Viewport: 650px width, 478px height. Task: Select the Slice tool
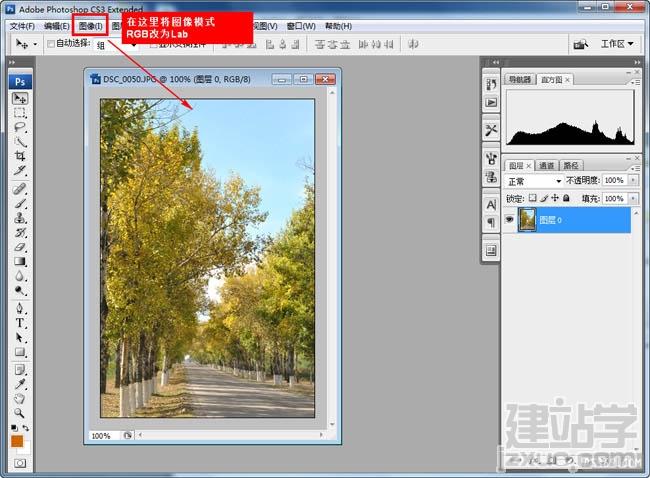(20, 170)
